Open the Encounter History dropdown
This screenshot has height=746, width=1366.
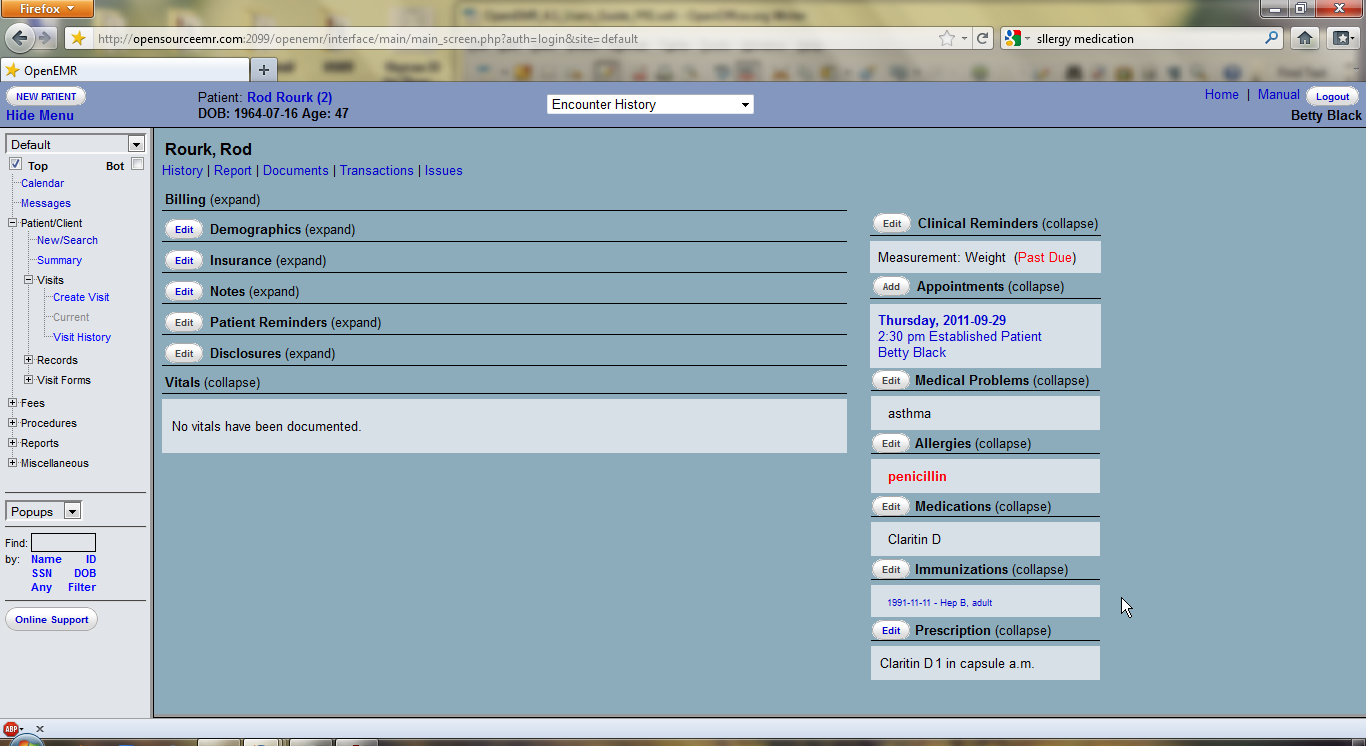650,105
